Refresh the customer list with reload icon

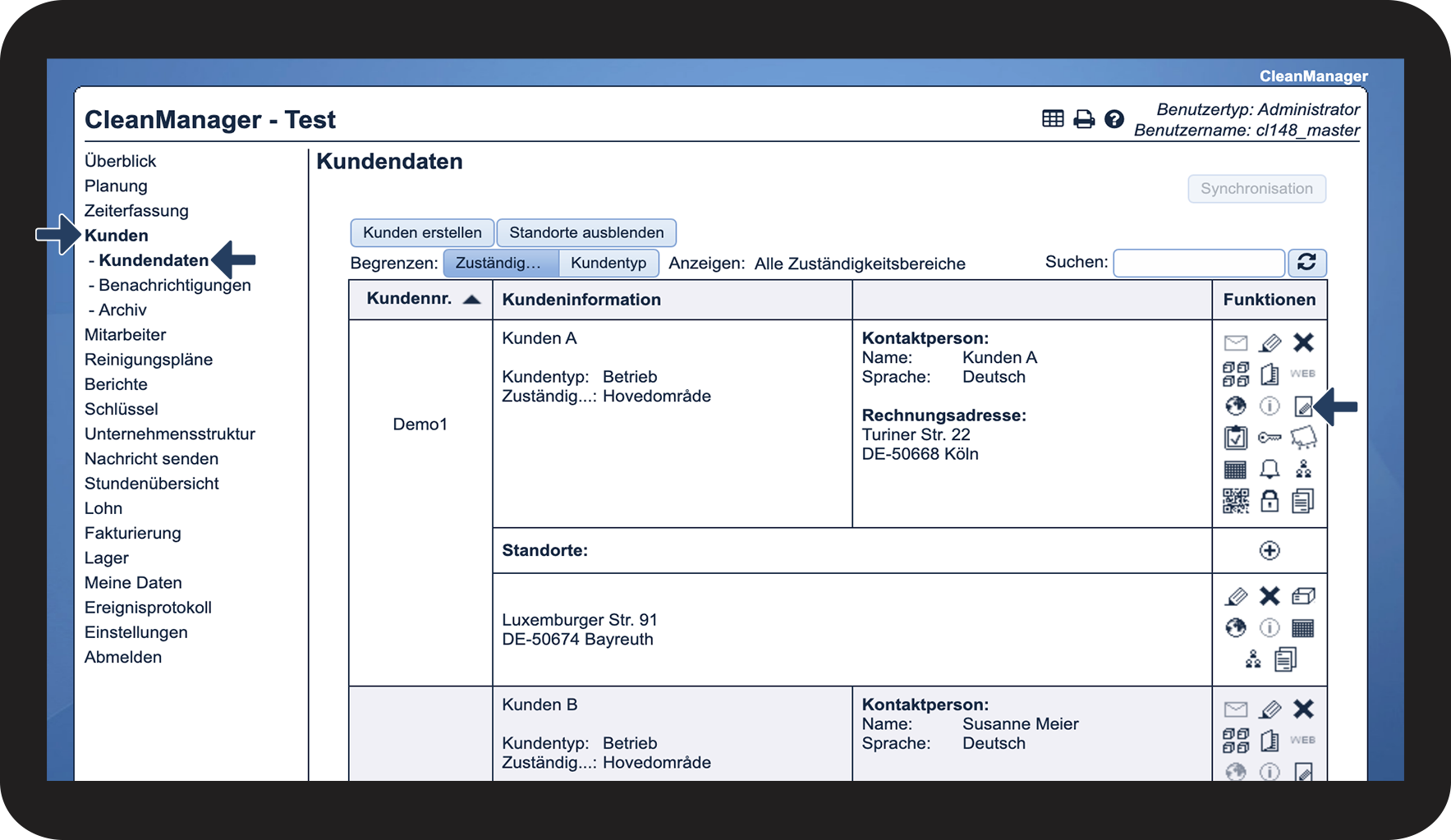[1306, 263]
